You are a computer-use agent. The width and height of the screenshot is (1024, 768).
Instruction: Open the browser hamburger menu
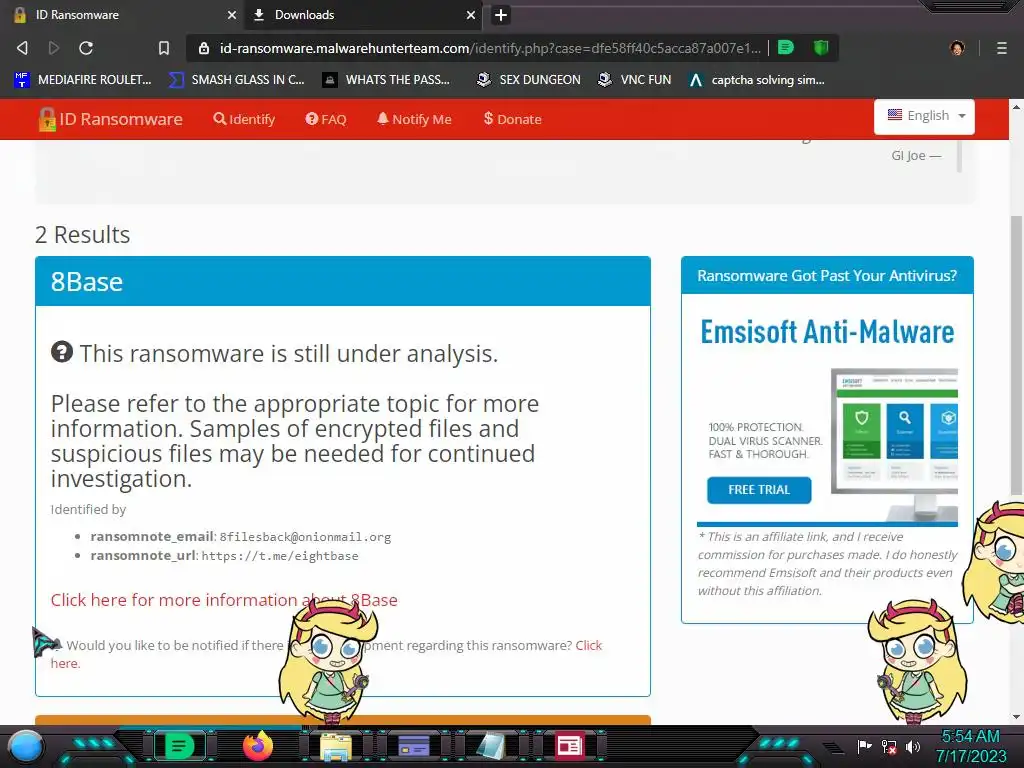point(1001,48)
